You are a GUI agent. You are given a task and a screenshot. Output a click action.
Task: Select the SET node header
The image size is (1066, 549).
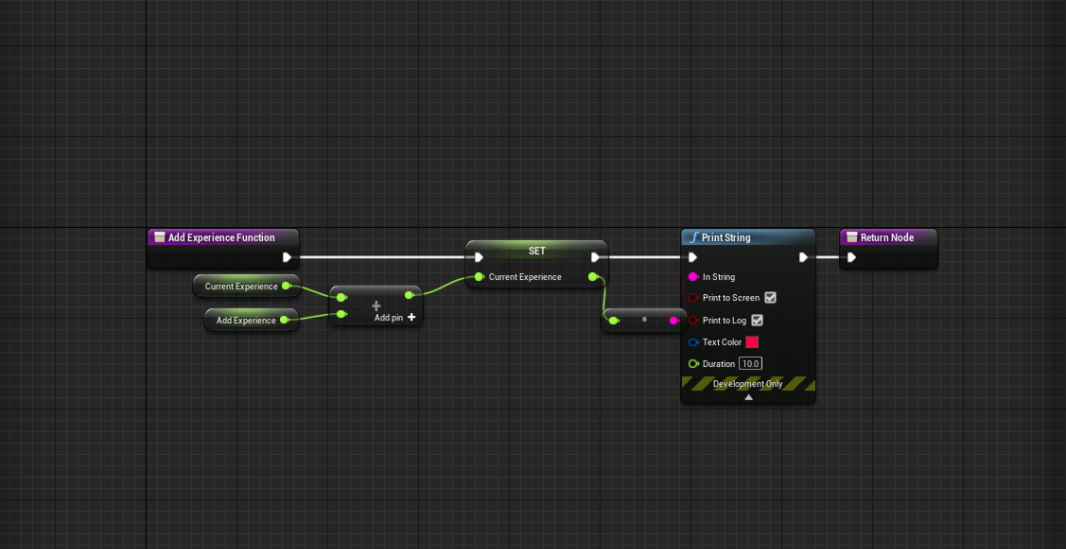(536, 251)
